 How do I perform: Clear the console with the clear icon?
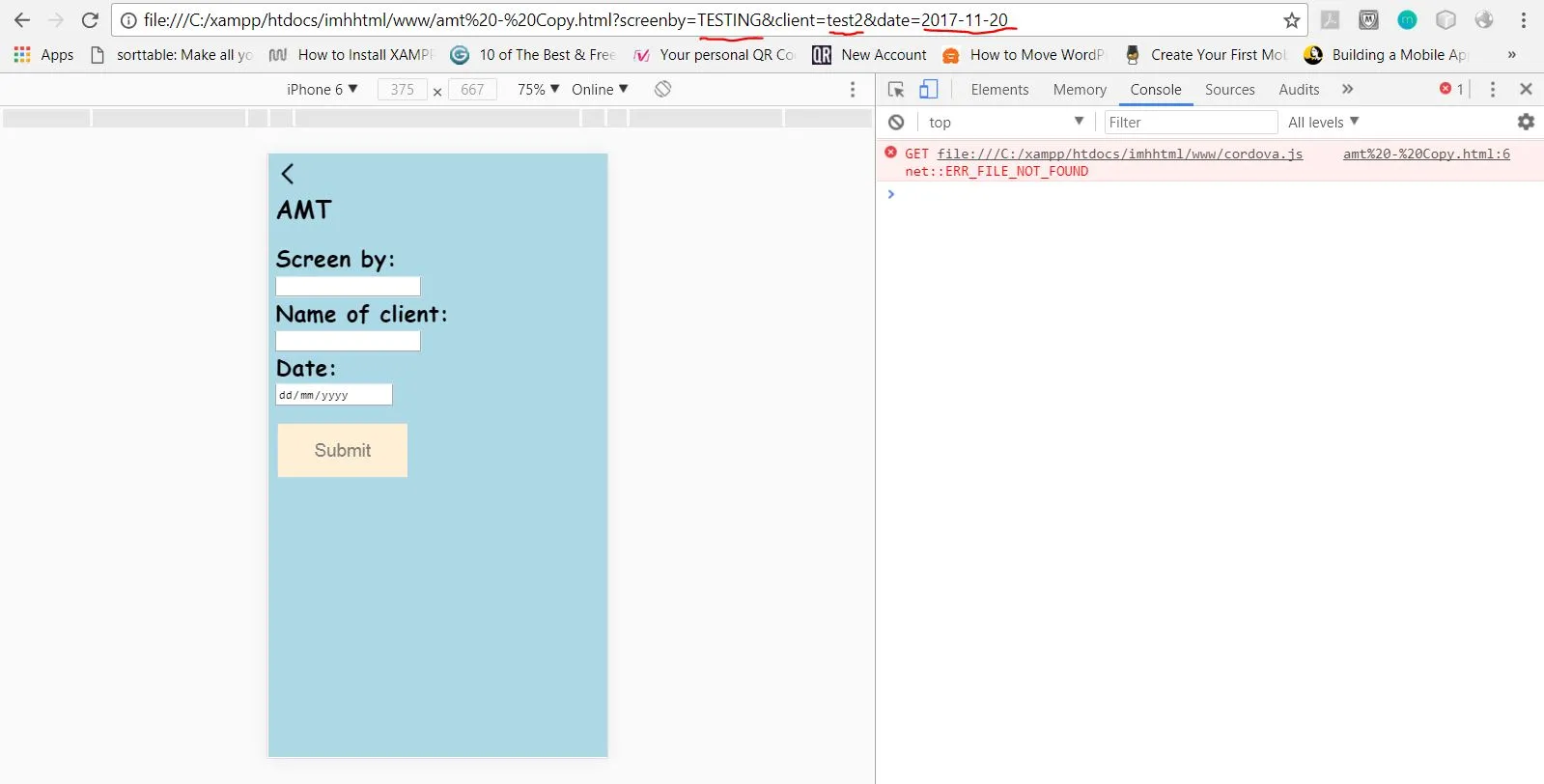tap(896, 122)
